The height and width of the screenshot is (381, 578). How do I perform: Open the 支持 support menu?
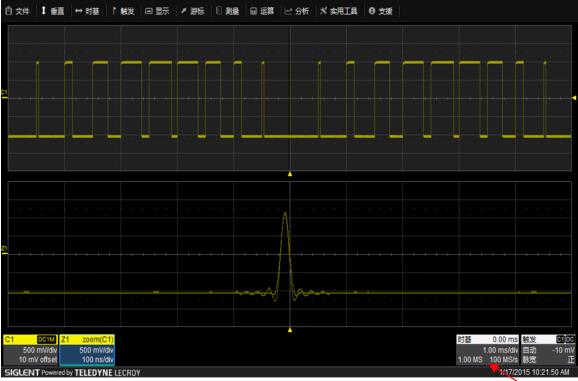pos(380,11)
